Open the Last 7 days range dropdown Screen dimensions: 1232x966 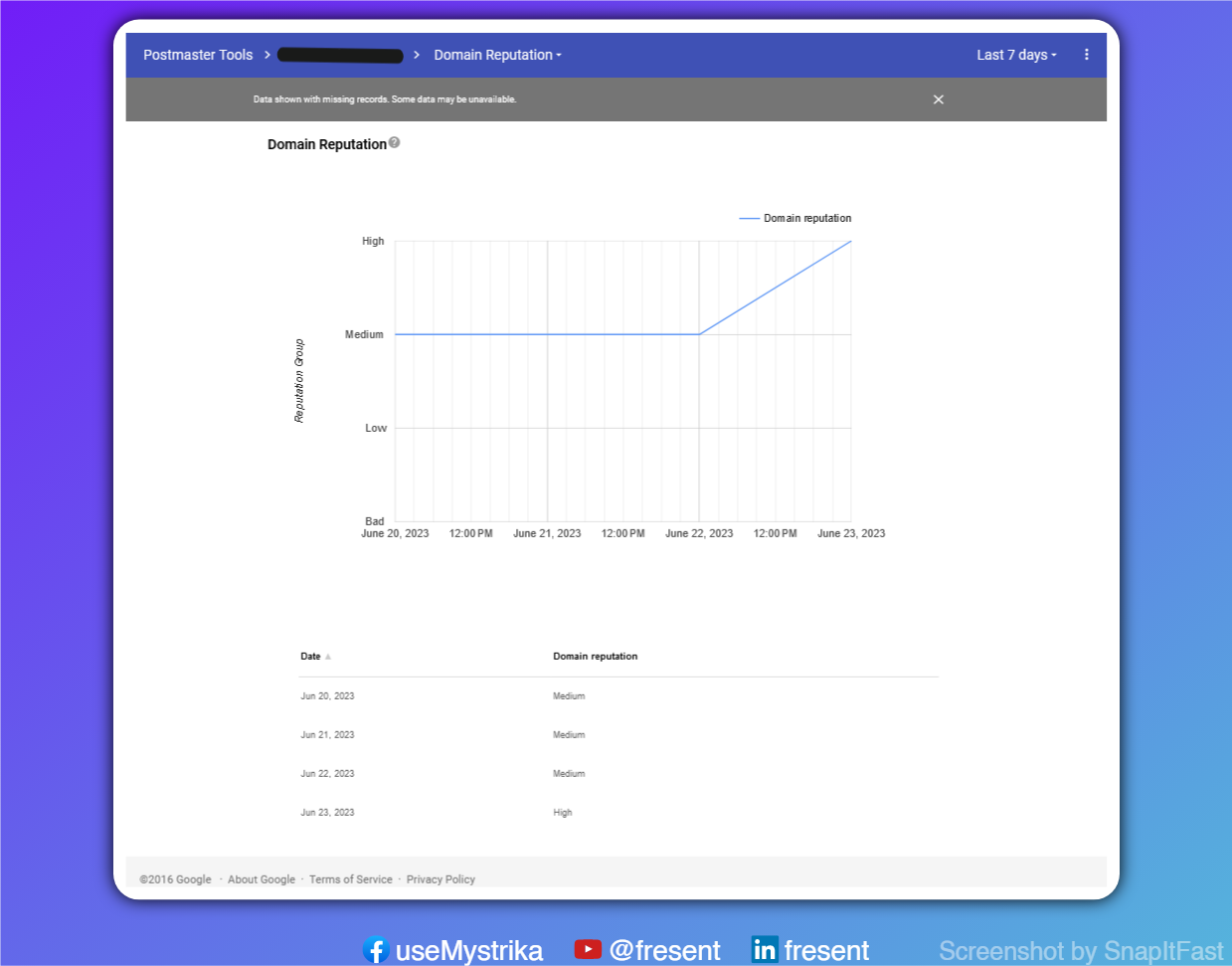pyautogui.click(x=1016, y=55)
